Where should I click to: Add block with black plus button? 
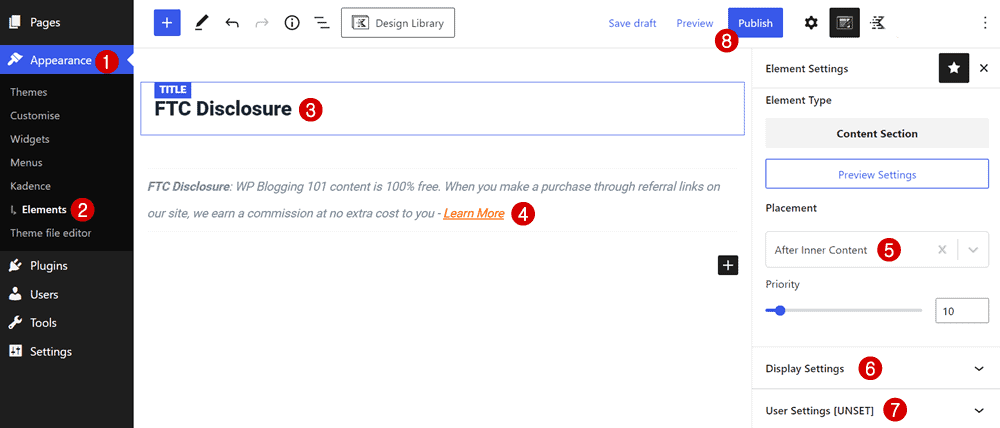coord(728,265)
